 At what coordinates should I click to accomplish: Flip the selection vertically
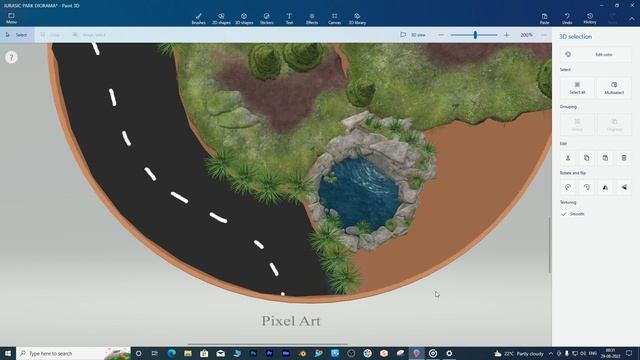pyautogui.click(x=624, y=187)
